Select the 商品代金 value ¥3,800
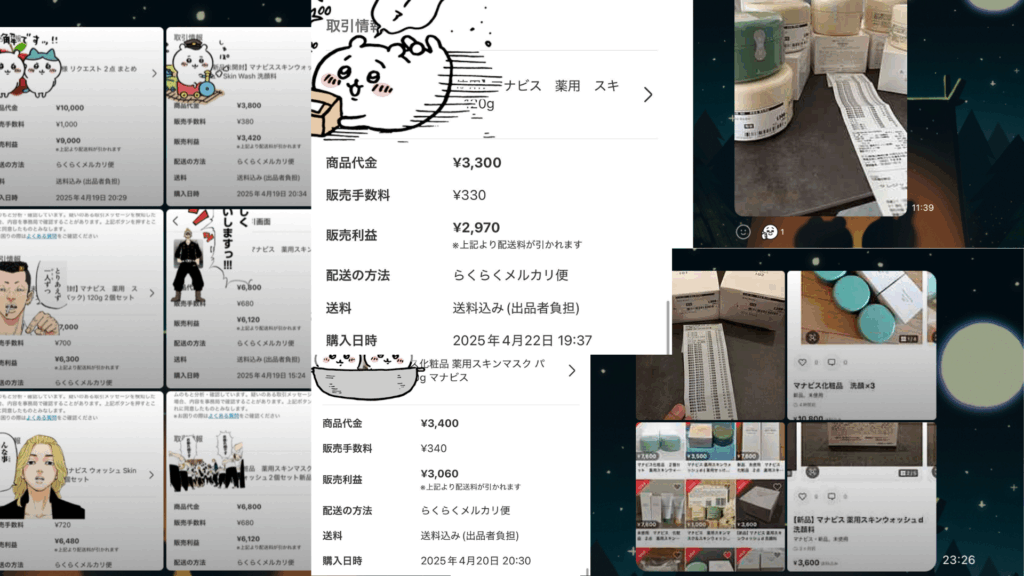Viewport: 1024px width, 576px height. (x=249, y=105)
